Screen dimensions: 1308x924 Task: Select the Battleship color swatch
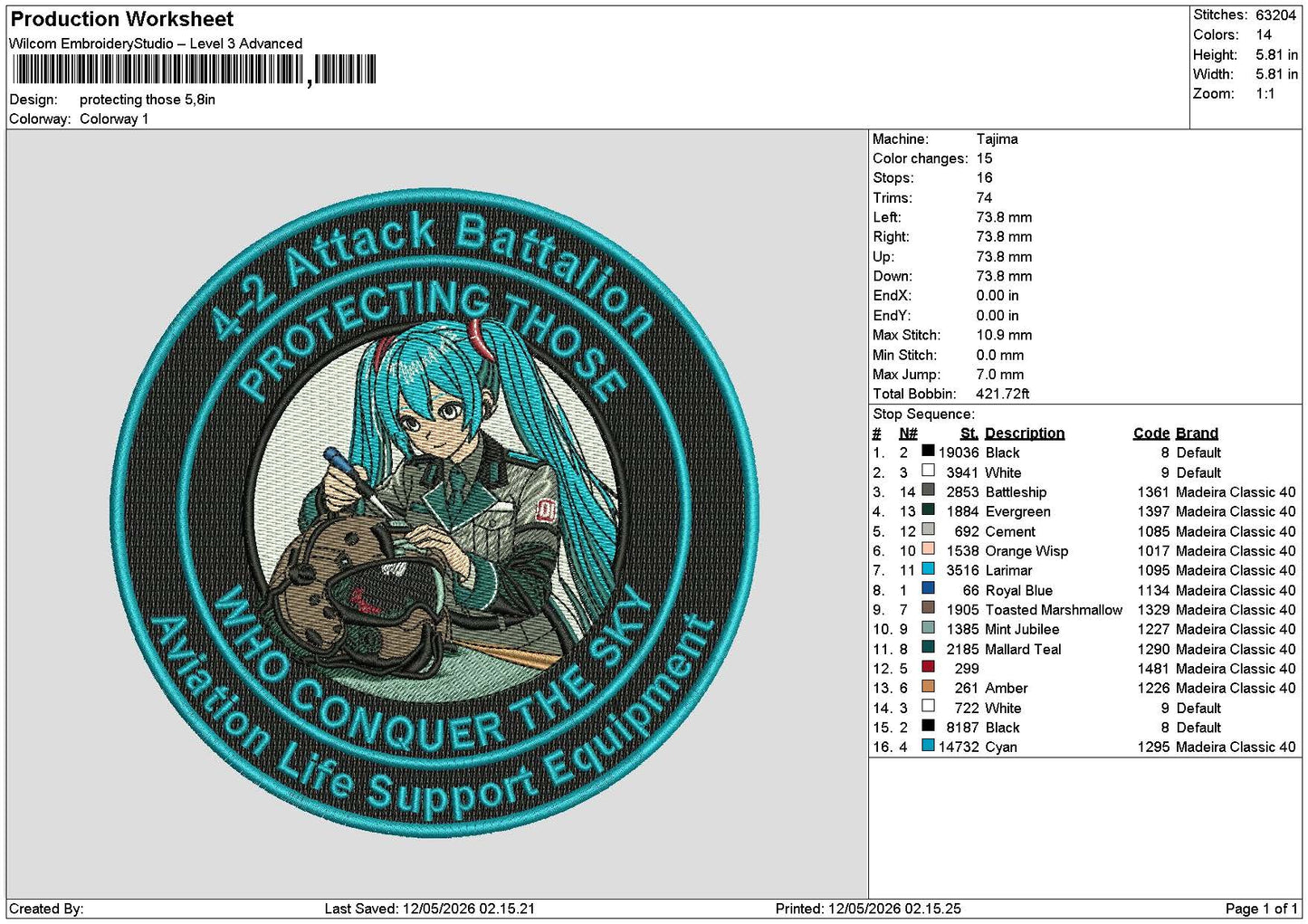point(928,491)
